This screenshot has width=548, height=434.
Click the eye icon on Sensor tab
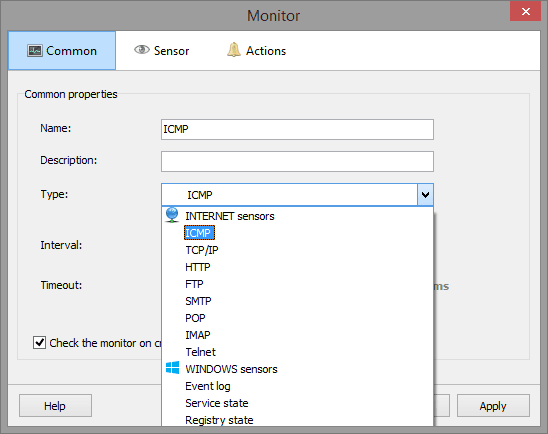click(142, 50)
